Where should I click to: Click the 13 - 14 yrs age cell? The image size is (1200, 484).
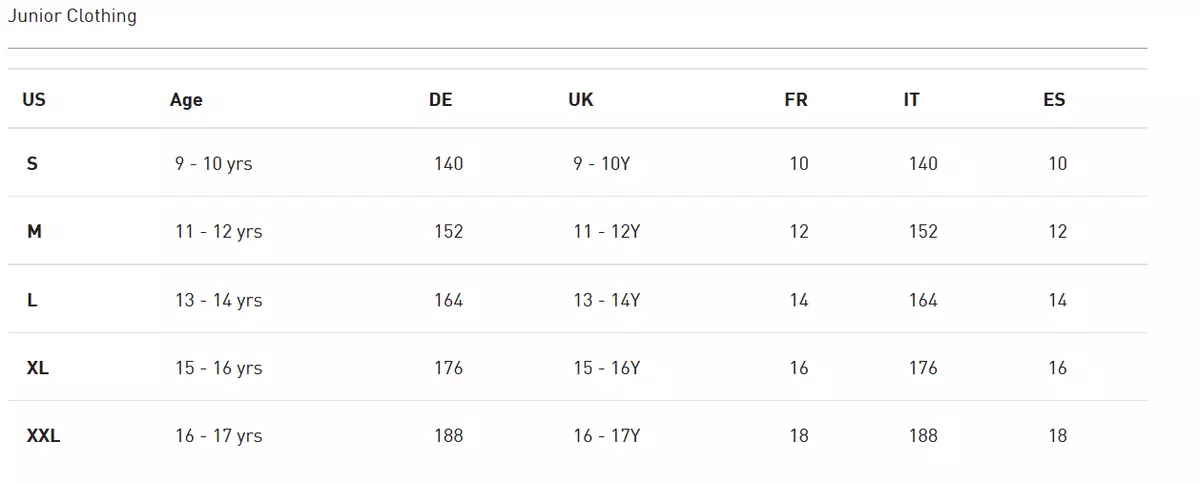(219, 300)
